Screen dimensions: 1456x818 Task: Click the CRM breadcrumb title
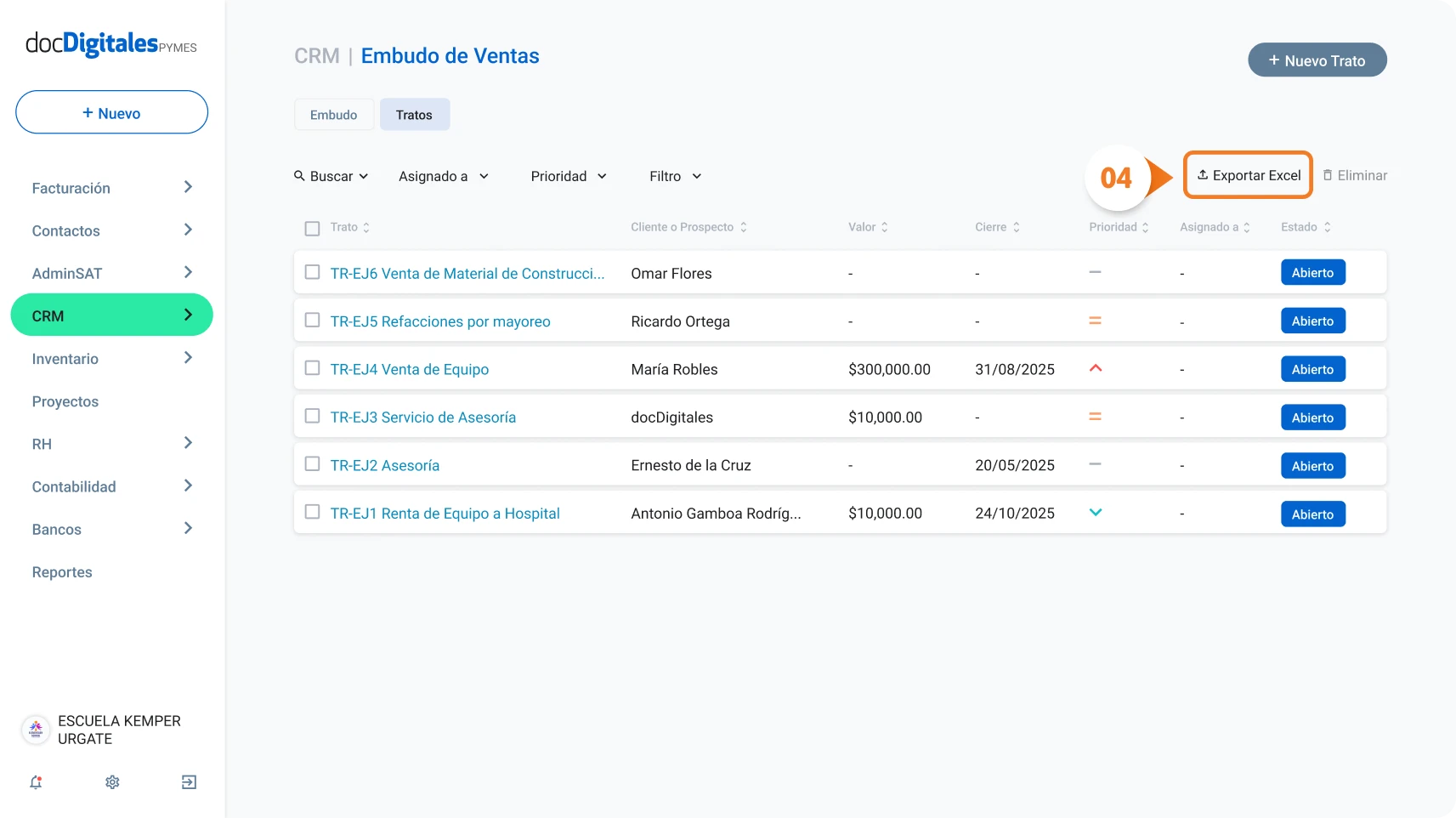click(x=316, y=56)
